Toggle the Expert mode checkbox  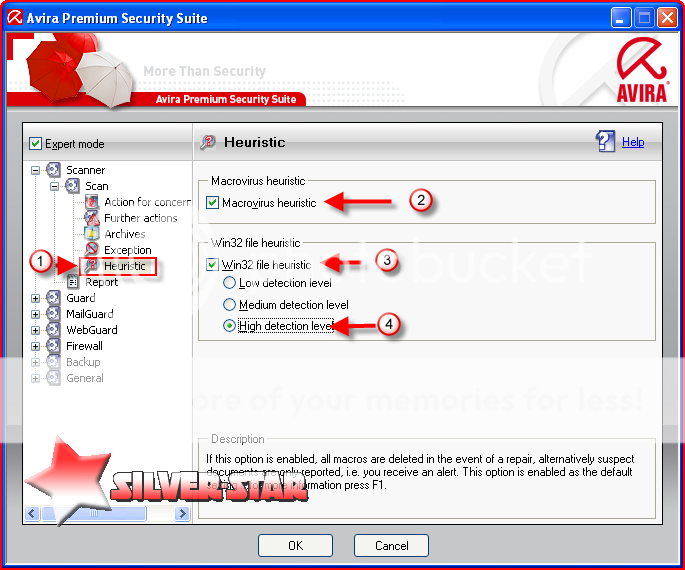(35, 143)
